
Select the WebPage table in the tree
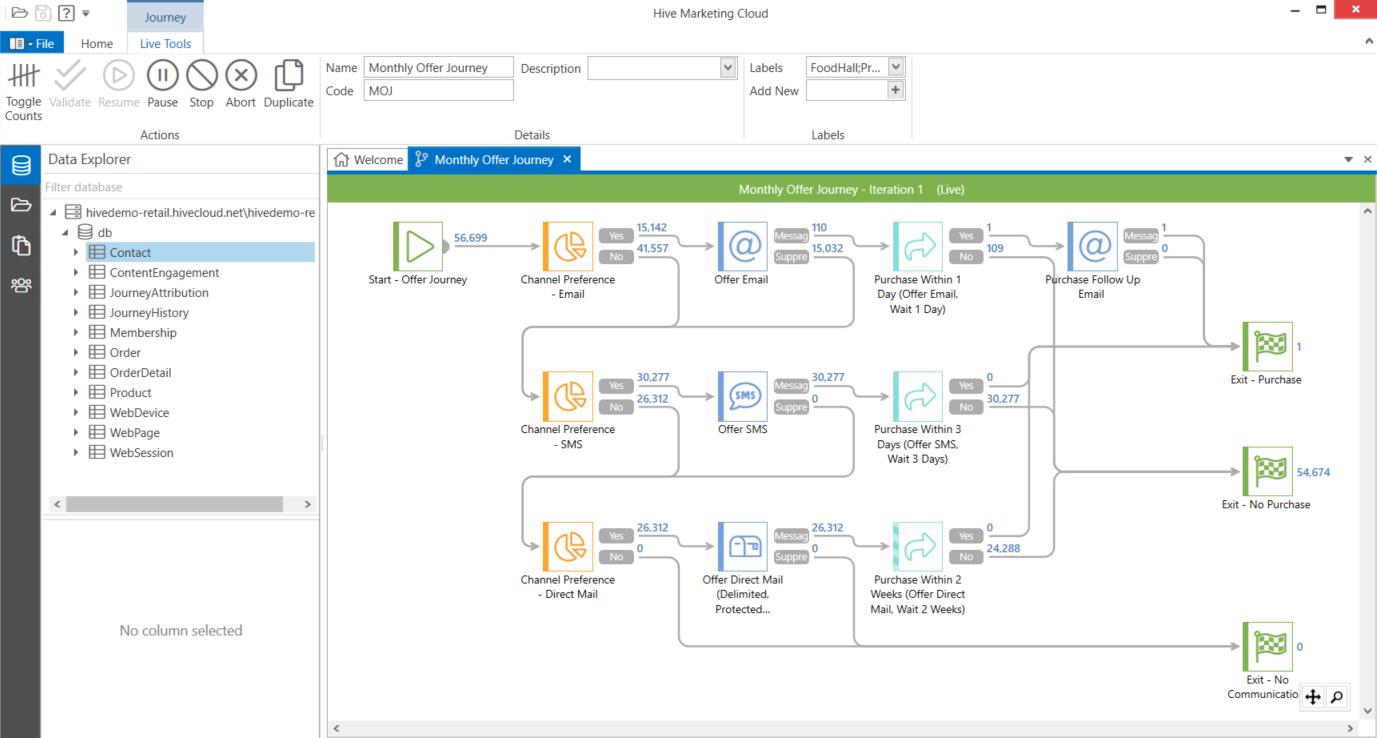point(135,432)
